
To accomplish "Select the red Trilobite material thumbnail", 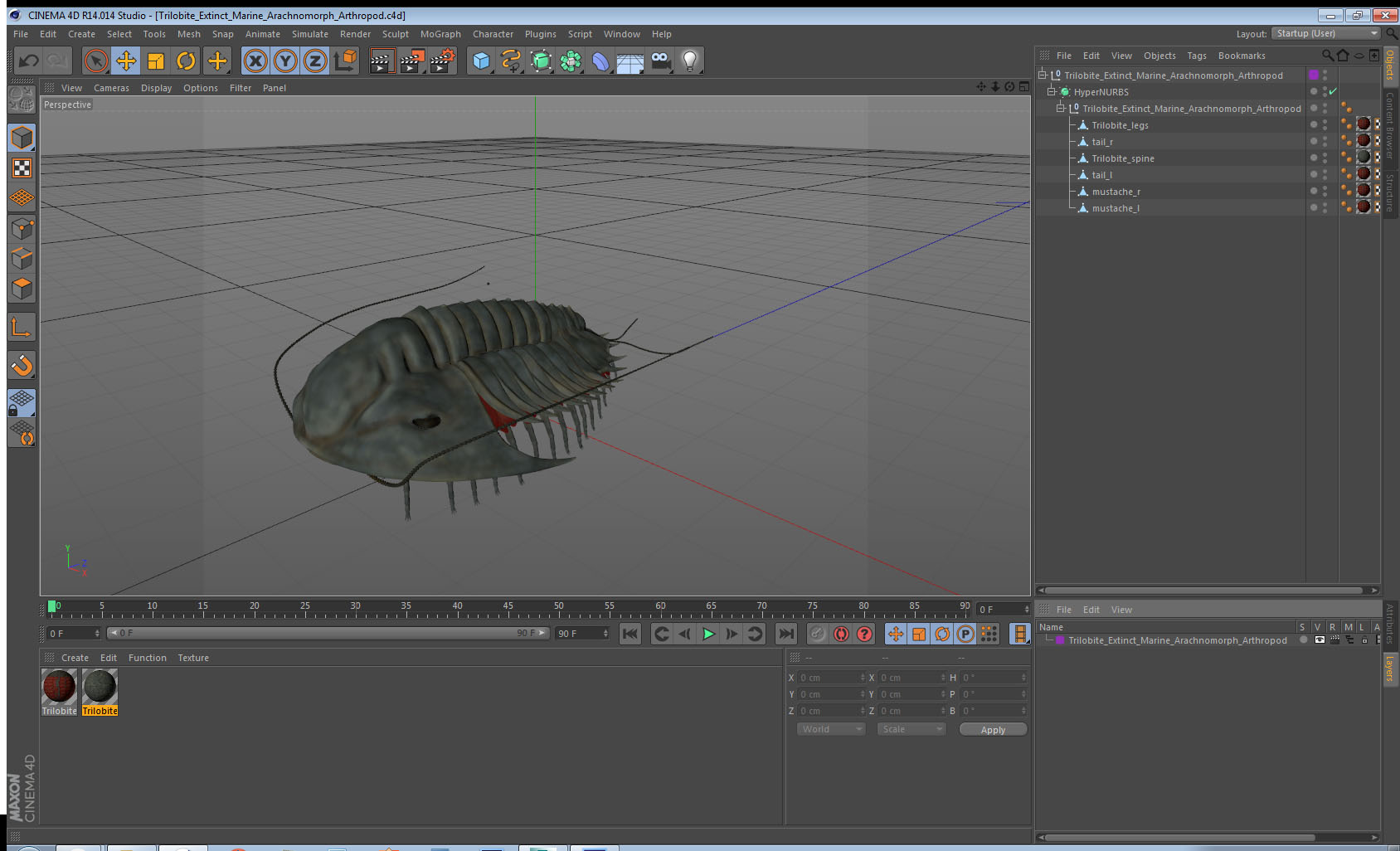I will (x=59, y=687).
